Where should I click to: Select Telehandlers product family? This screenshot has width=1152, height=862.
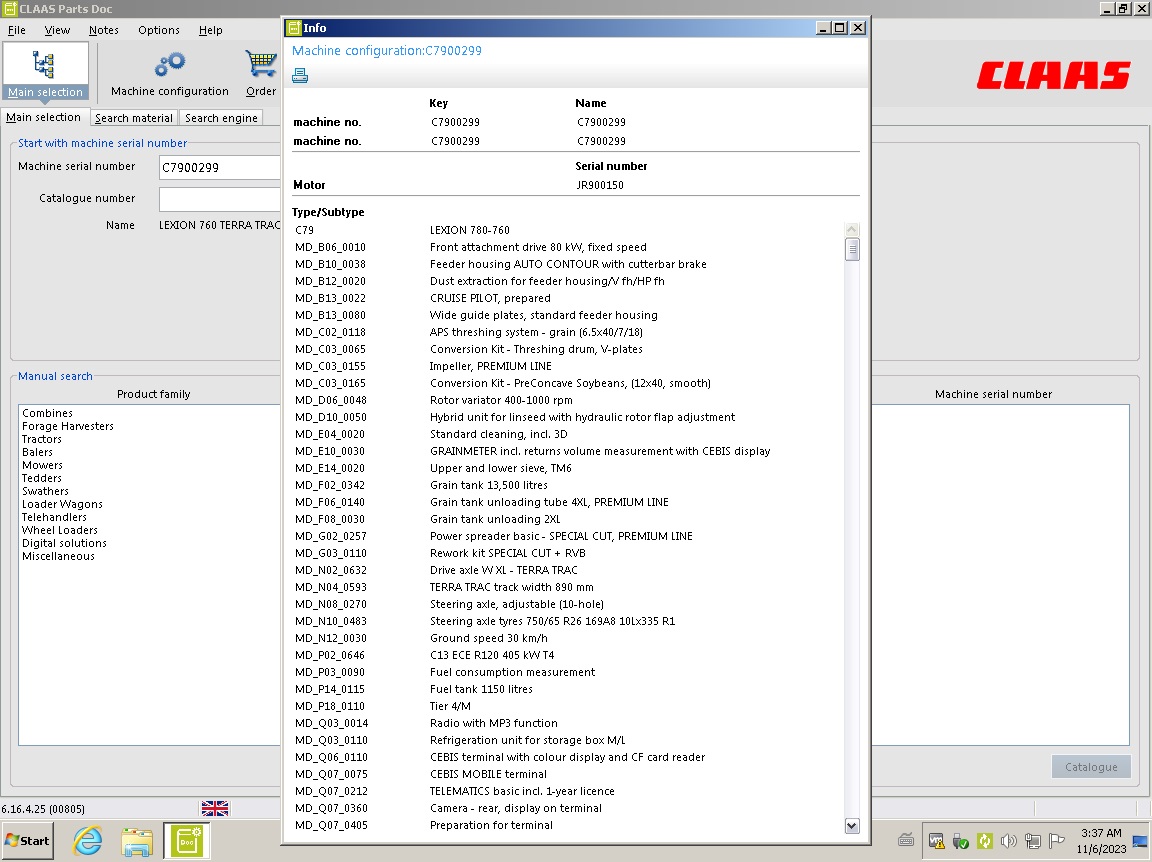54,517
